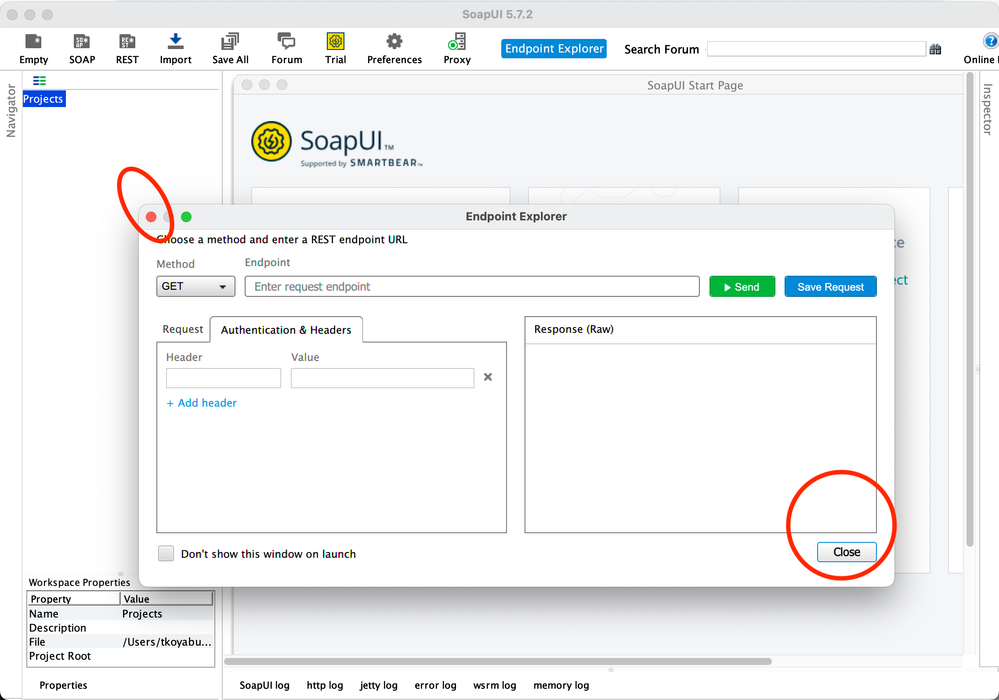Click the navigator list view icon
This screenshot has width=999, height=700.
(40, 80)
